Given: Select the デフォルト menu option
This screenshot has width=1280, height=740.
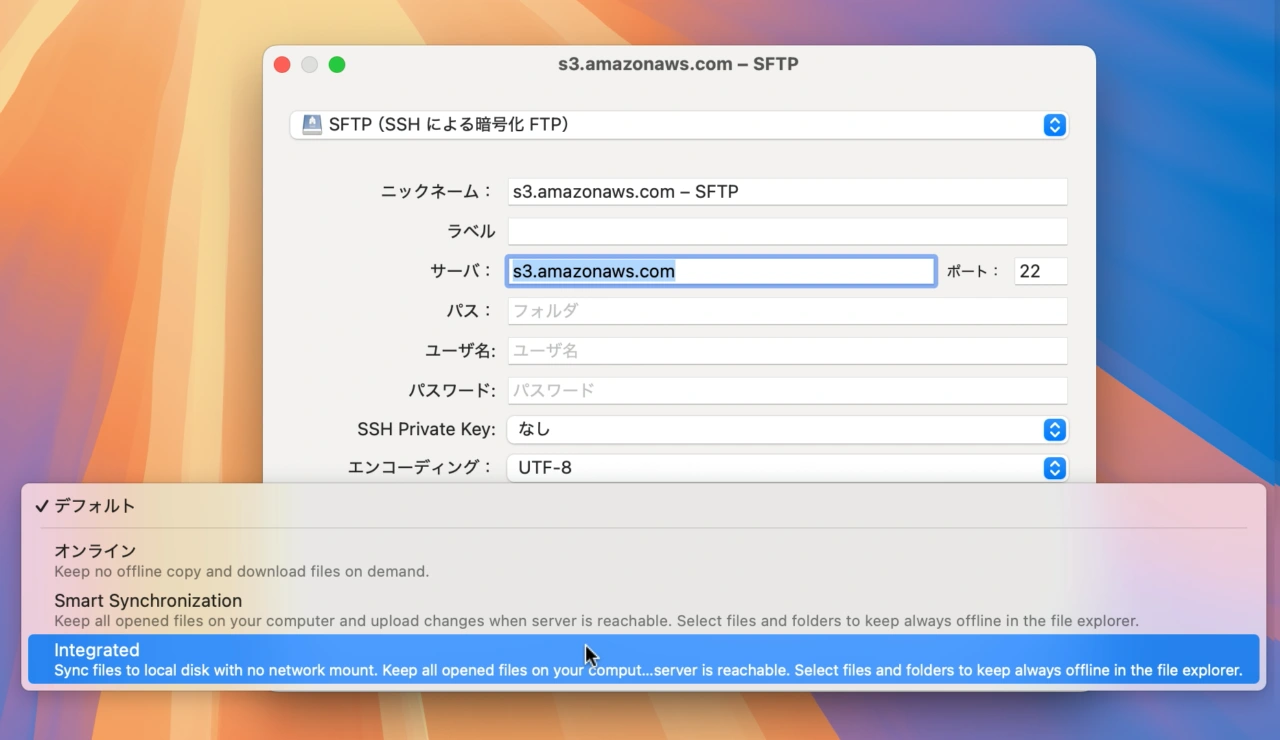Looking at the screenshot, I should [94, 506].
